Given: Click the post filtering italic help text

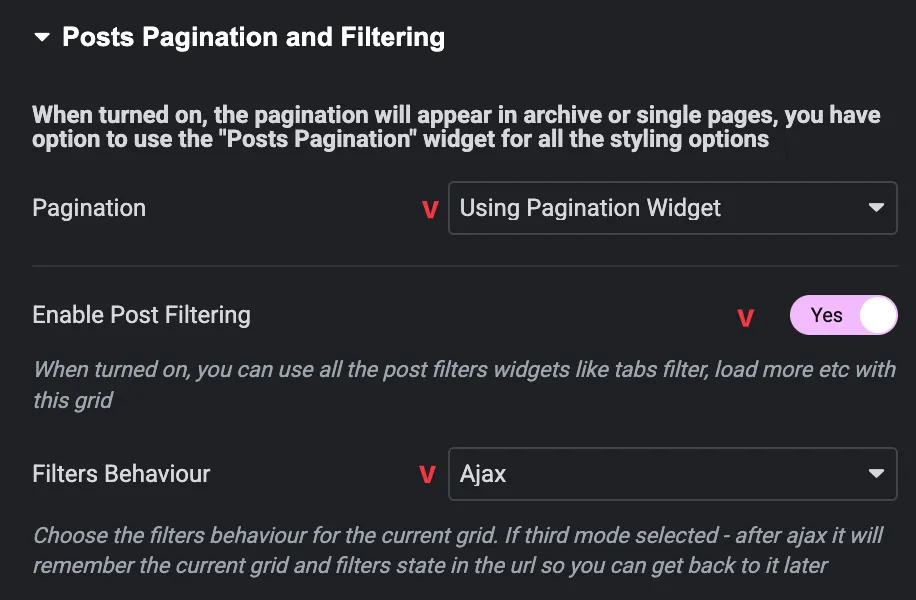Looking at the screenshot, I should pyautogui.click(x=464, y=385).
